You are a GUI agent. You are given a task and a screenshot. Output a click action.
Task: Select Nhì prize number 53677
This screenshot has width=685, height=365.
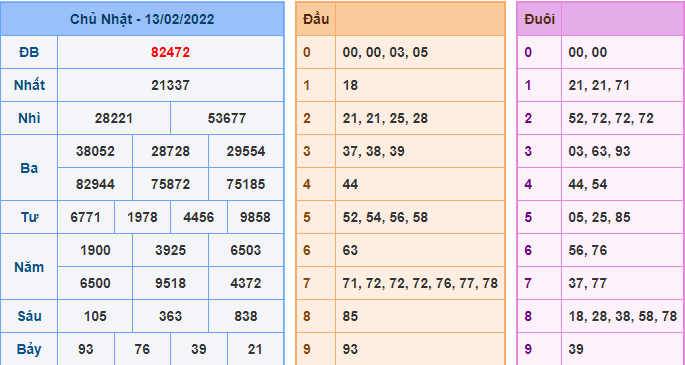(x=227, y=118)
